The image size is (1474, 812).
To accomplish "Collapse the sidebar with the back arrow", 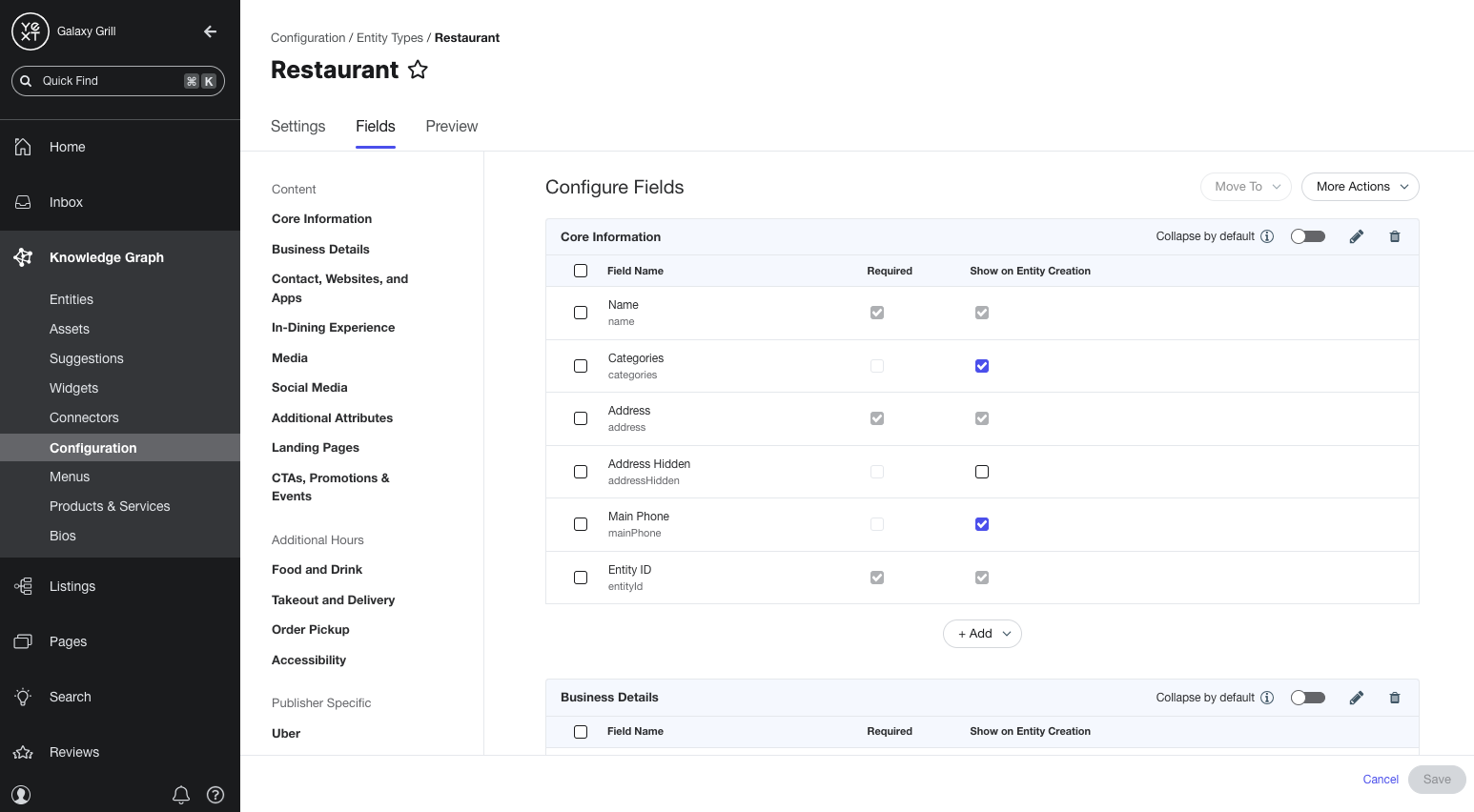I will (x=211, y=31).
